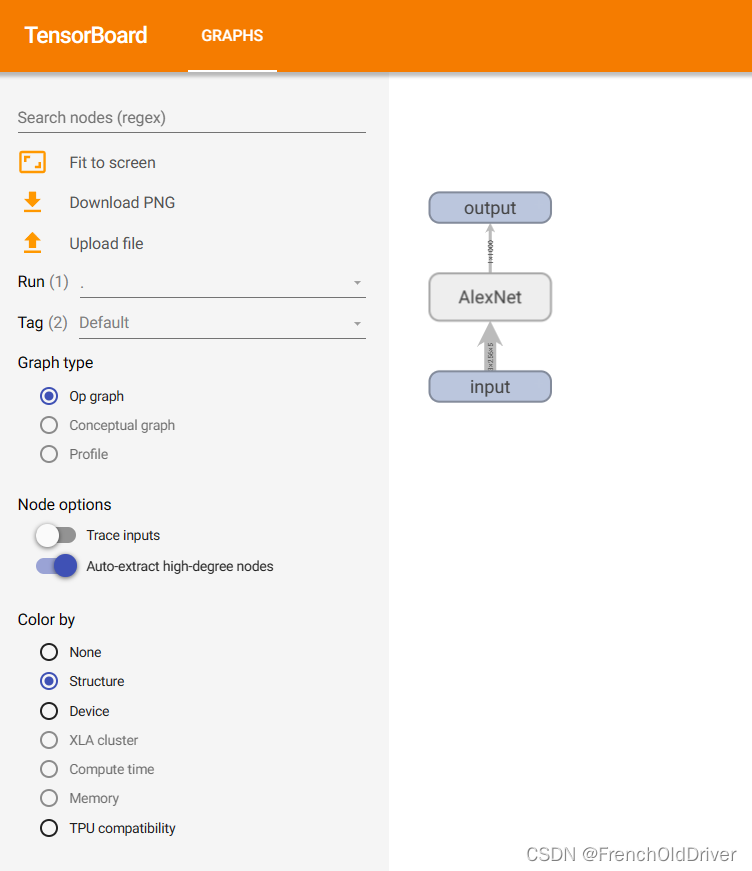Click the edge between input and AlexNet

[490, 347]
